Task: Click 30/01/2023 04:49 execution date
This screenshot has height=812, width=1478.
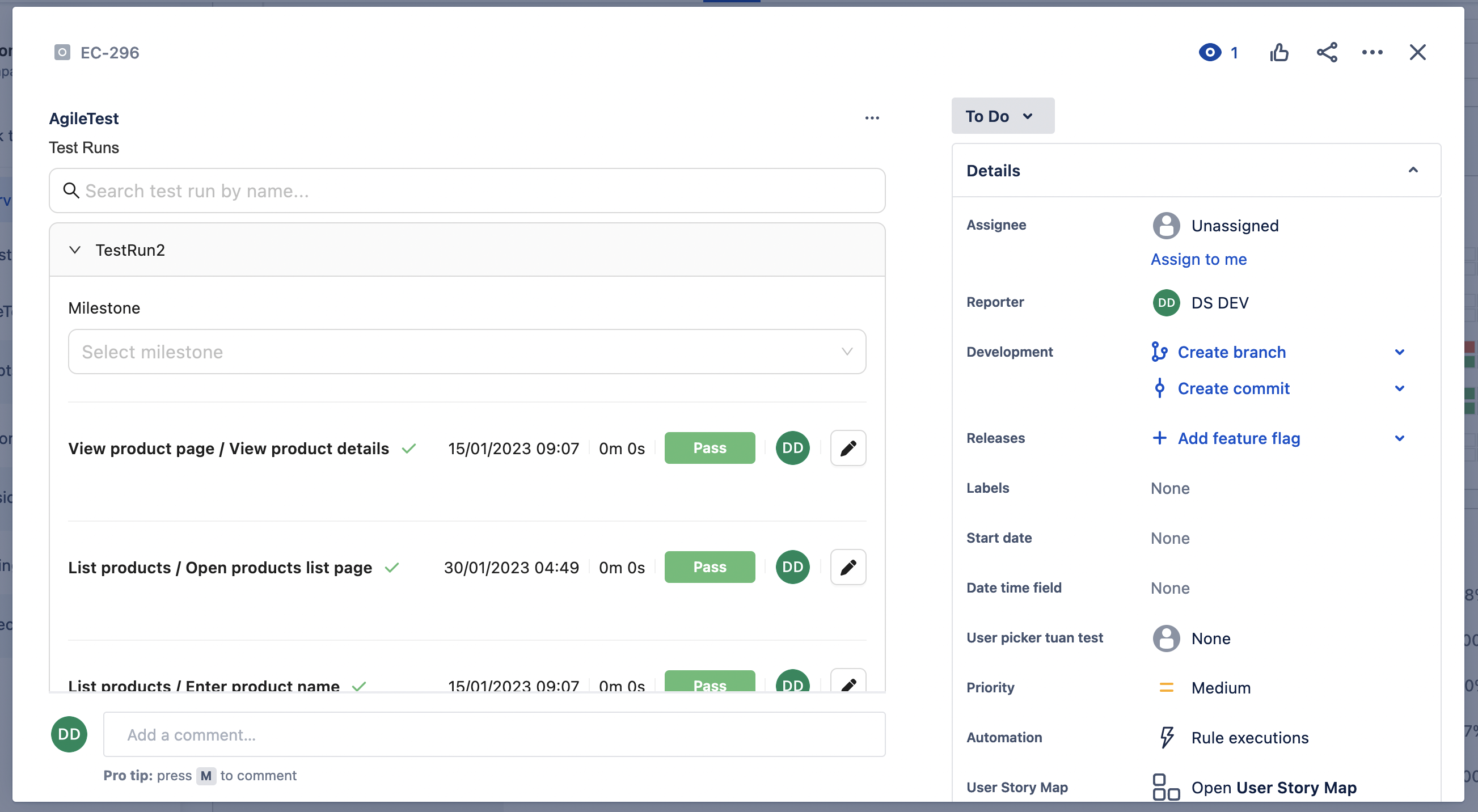Action: point(511,567)
